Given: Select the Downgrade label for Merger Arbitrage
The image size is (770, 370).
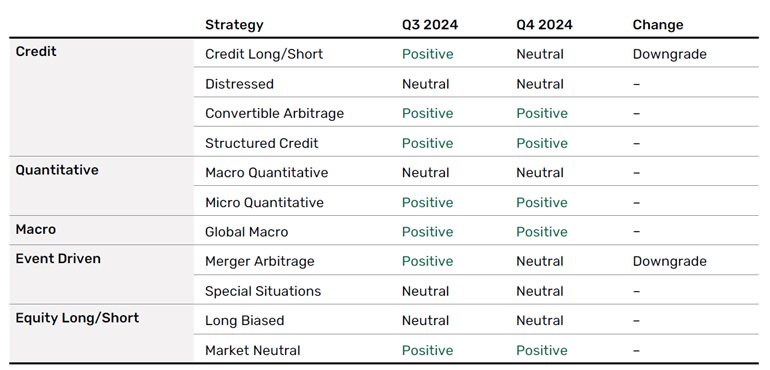Looking at the screenshot, I should 669,261.
